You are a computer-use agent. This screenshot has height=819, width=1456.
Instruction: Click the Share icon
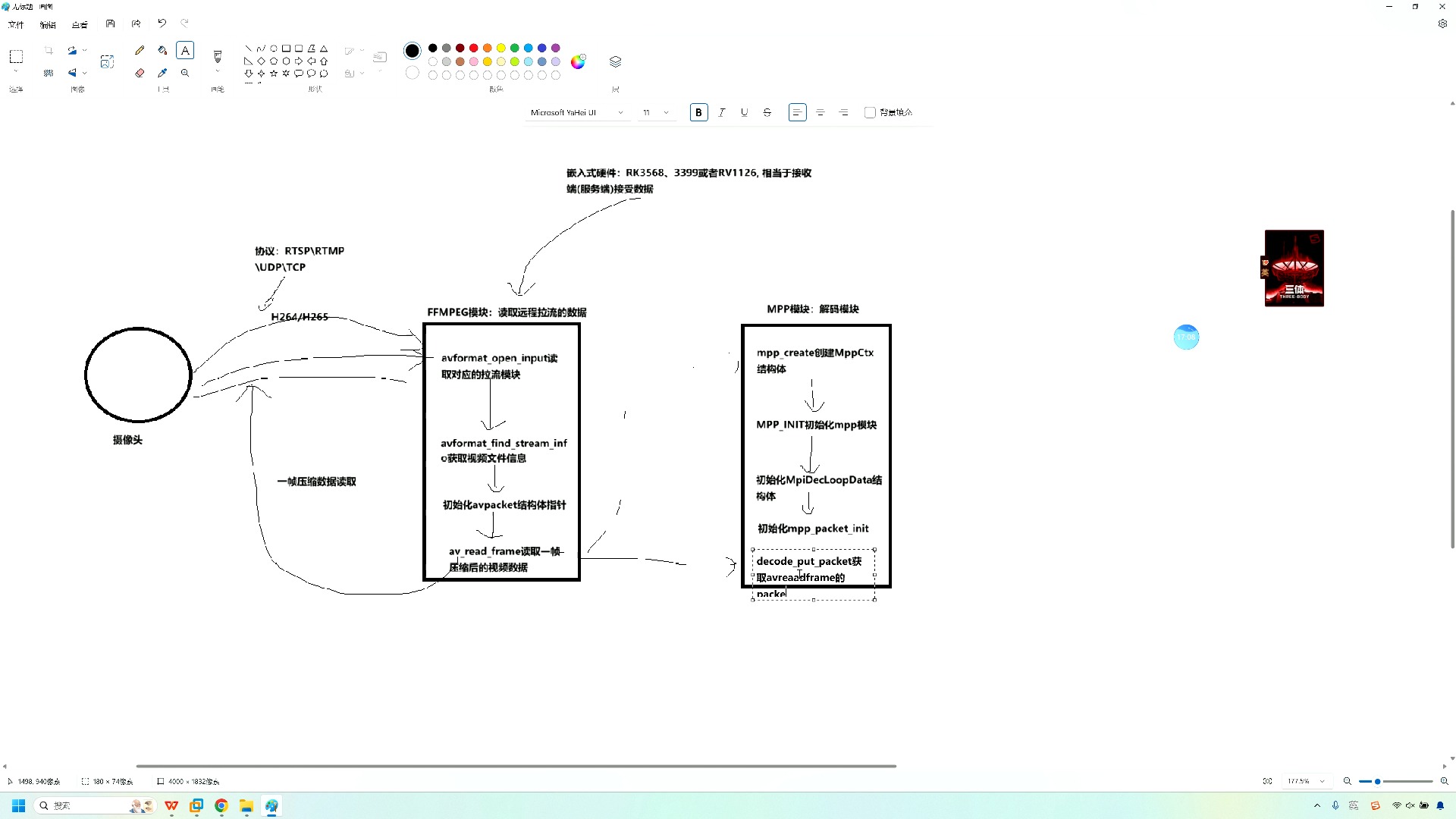pyautogui.click(x=136, y=24)
